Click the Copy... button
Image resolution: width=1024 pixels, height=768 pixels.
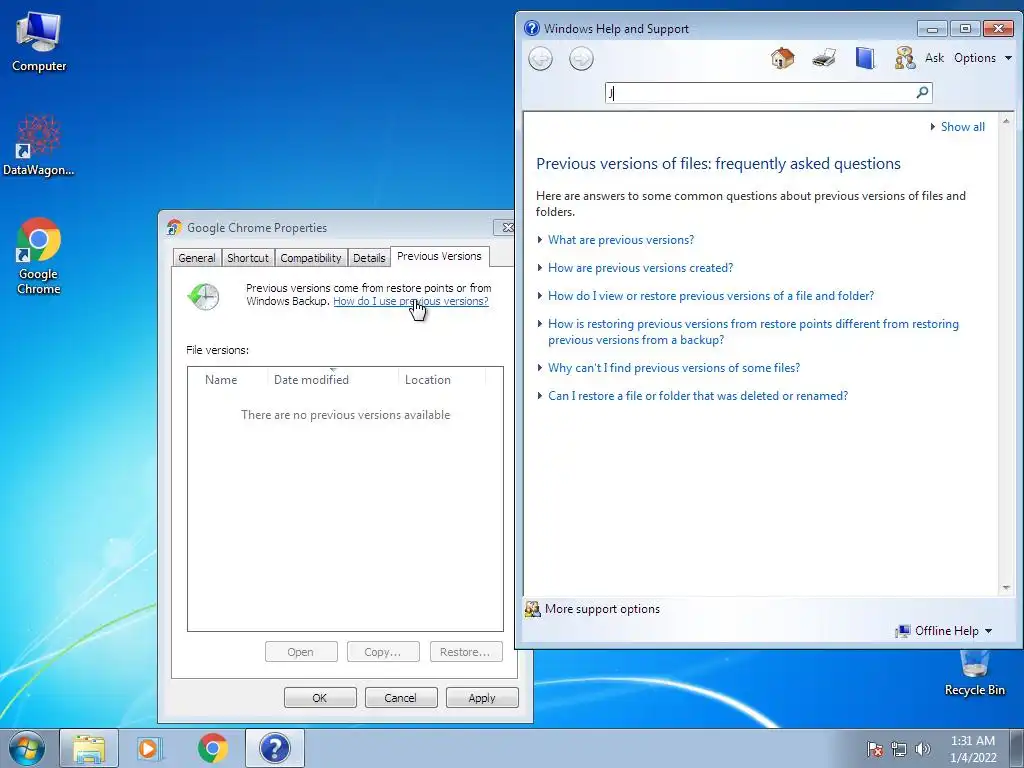(x=383, y=652)
